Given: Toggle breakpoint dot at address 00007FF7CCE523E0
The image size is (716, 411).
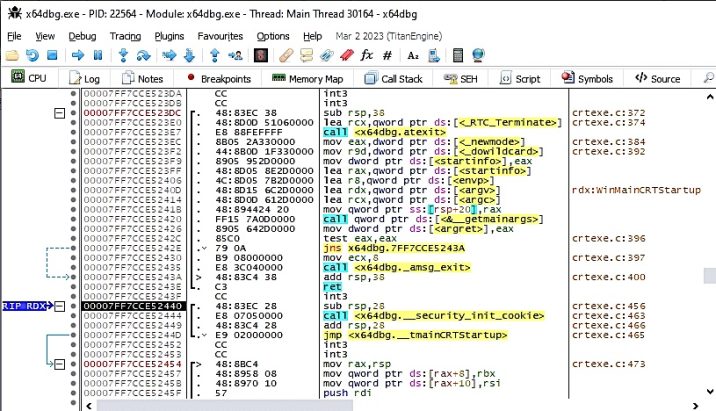Looking at the screenshot, I should click(x=75, y=123).
